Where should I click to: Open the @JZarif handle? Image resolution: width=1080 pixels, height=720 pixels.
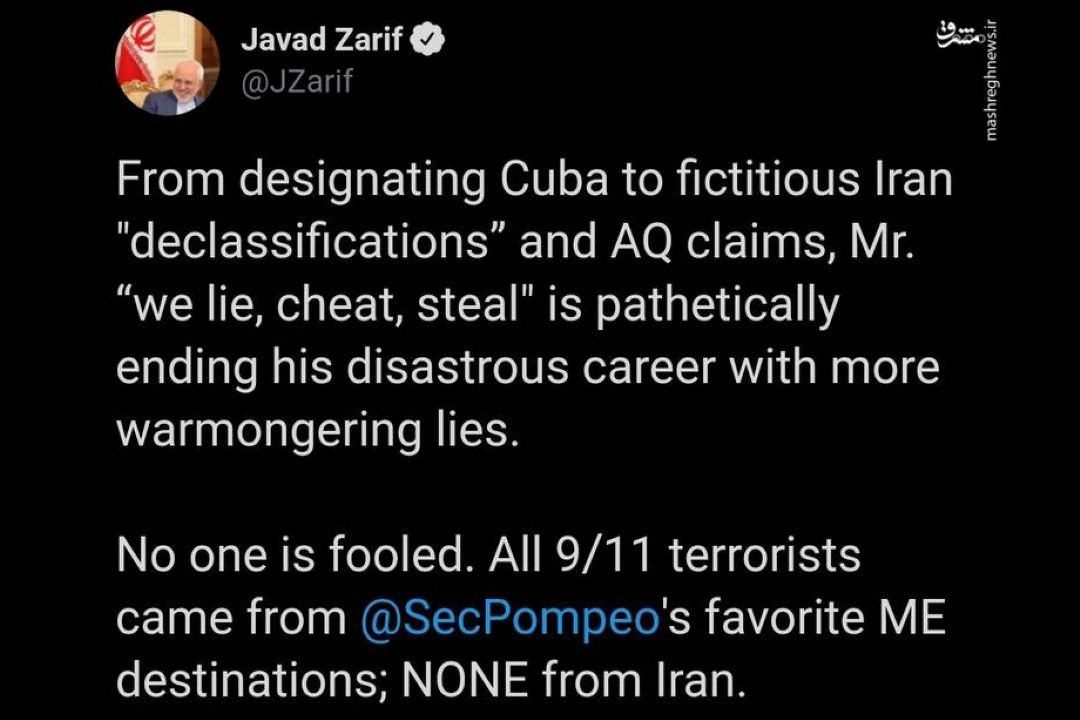pos(297,81)
